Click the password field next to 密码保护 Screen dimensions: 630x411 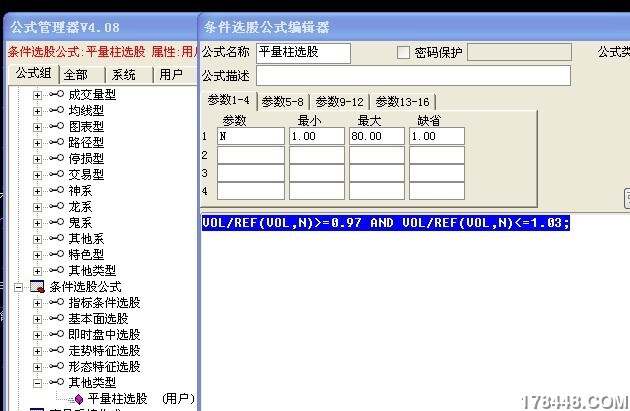click(520, 52)
